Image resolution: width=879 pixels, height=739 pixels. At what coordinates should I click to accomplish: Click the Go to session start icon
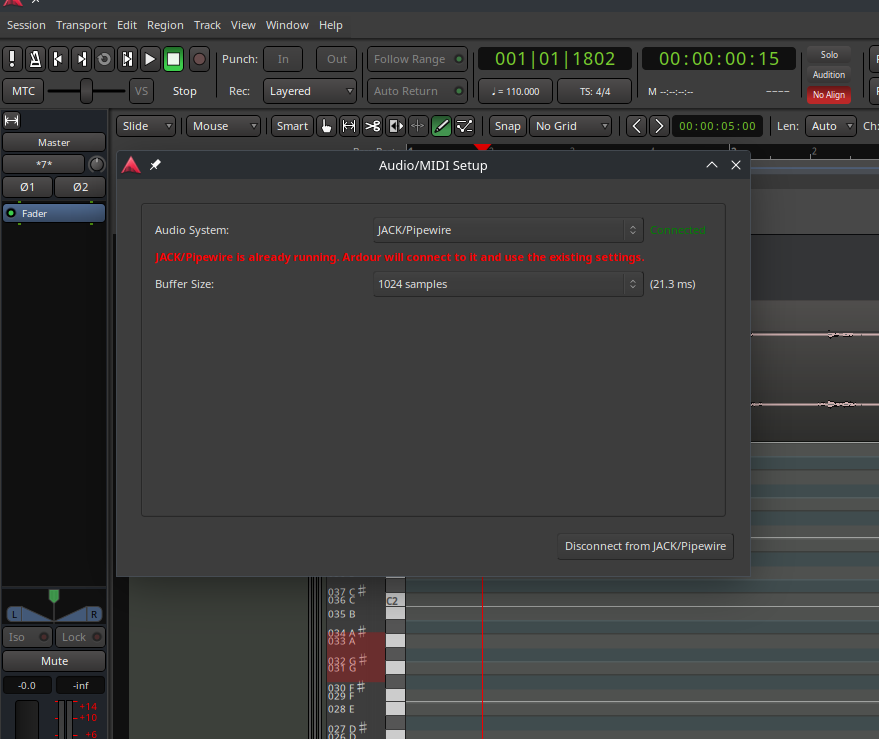point(58,59)
